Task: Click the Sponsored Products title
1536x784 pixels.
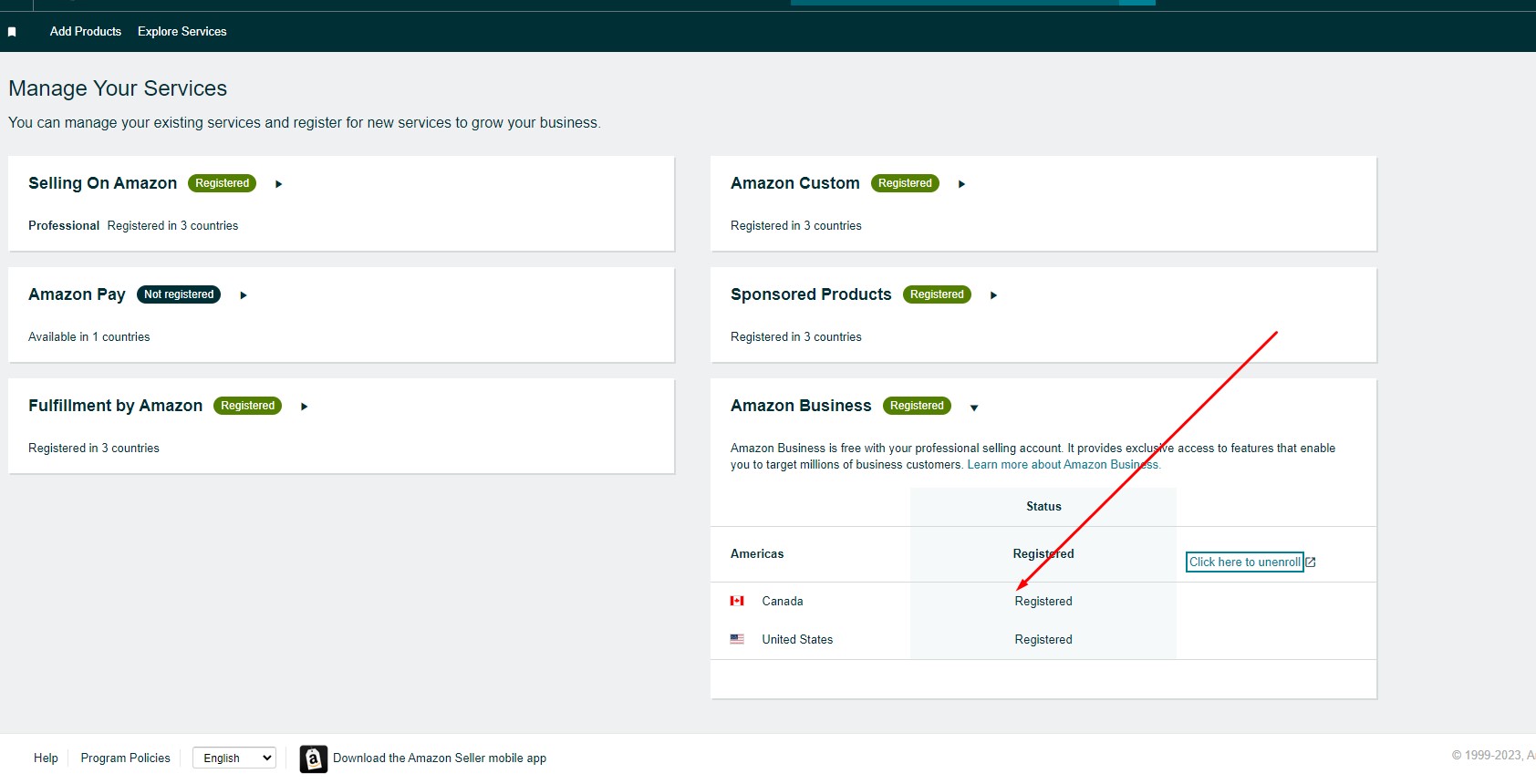Action: click(811, 294)
